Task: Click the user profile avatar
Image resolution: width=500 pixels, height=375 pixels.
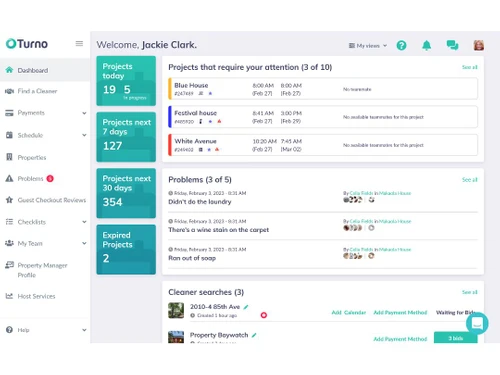Action: (479, 45)
